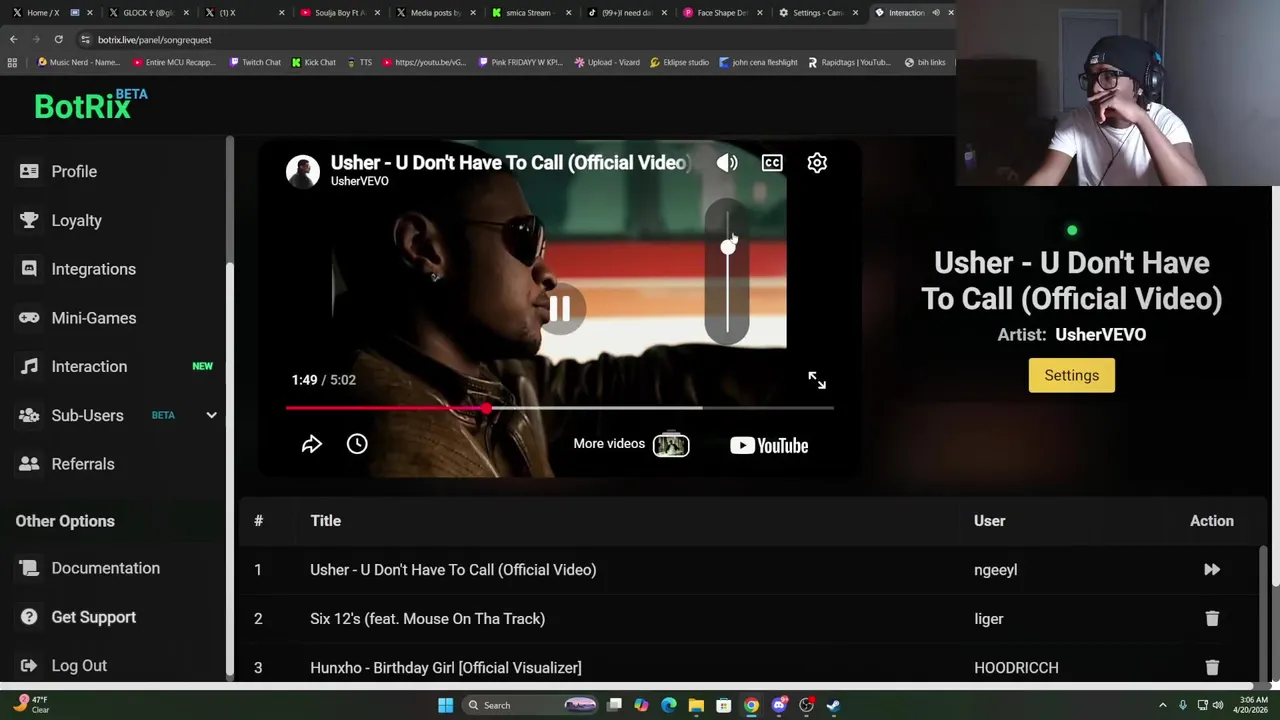1280x720 pixels.
Task: Click user HOODRICCH in queue
Action: (x=1016, y=668)
